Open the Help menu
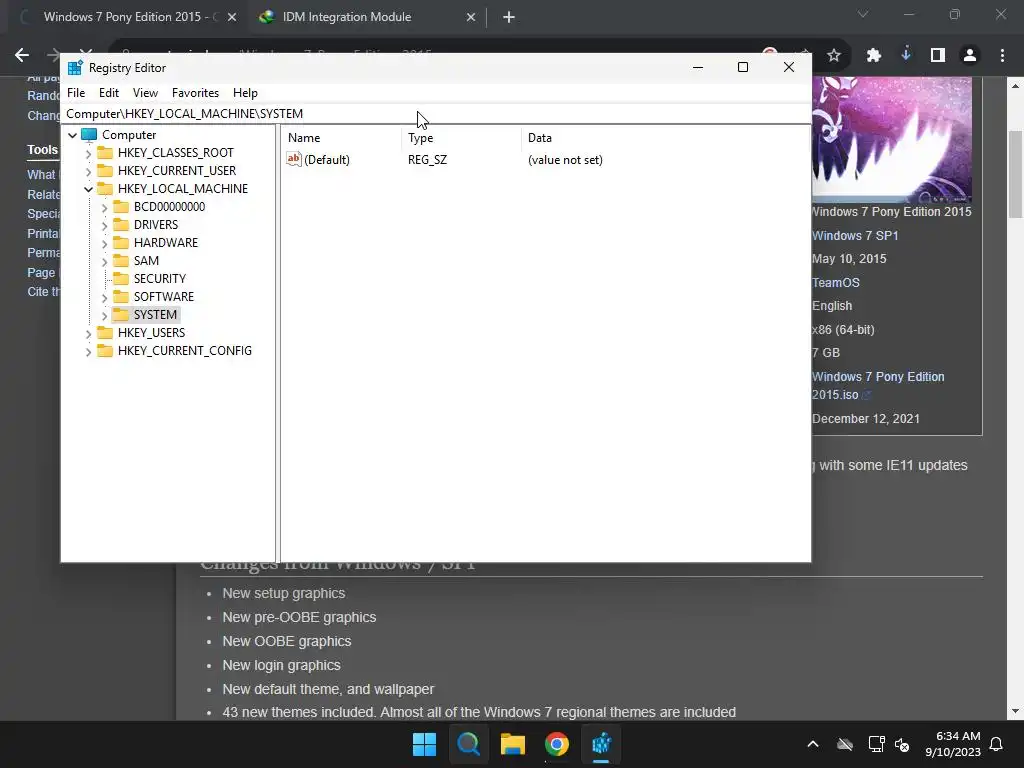 (x=245, y=93)
